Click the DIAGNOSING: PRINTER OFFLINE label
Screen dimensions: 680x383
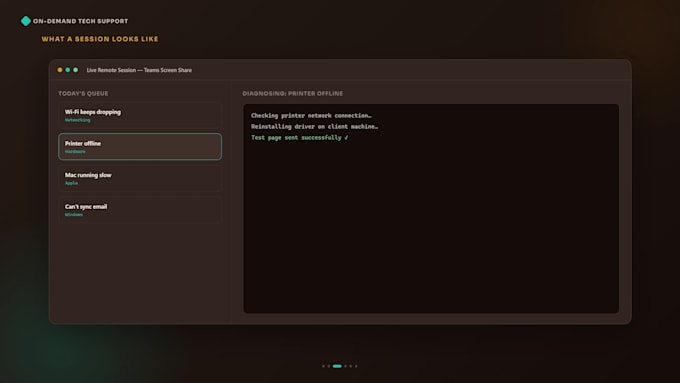293,93
